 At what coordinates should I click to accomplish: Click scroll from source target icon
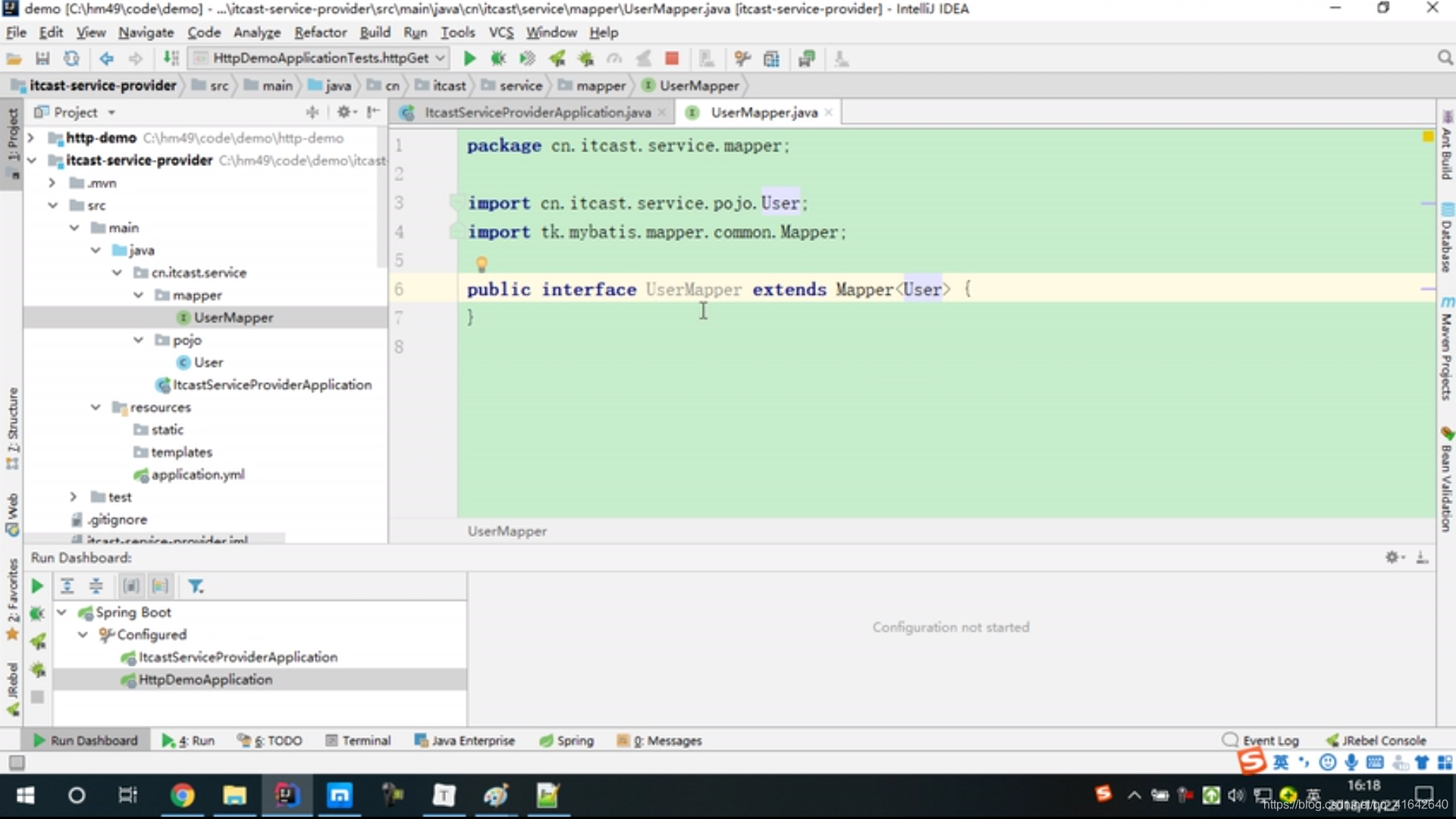312,112
